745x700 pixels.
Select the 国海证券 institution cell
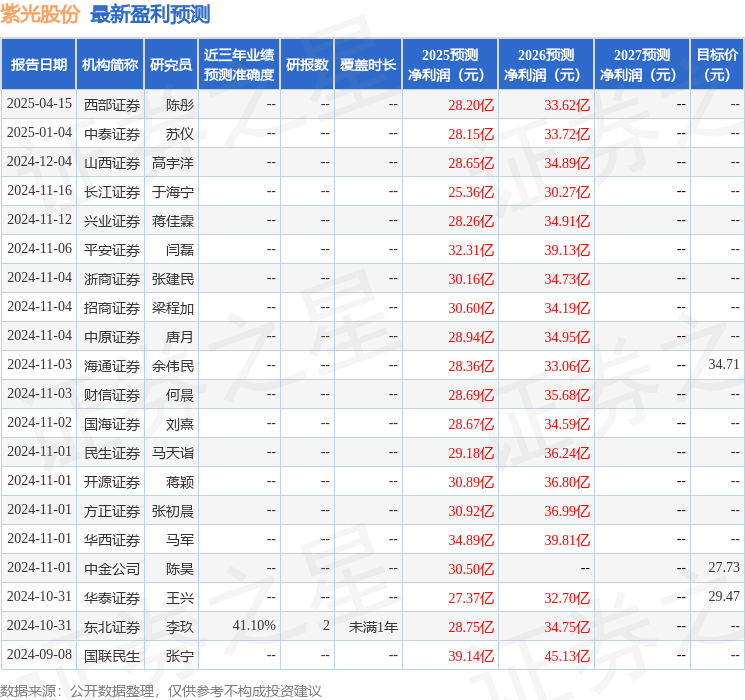click(112, 424)
